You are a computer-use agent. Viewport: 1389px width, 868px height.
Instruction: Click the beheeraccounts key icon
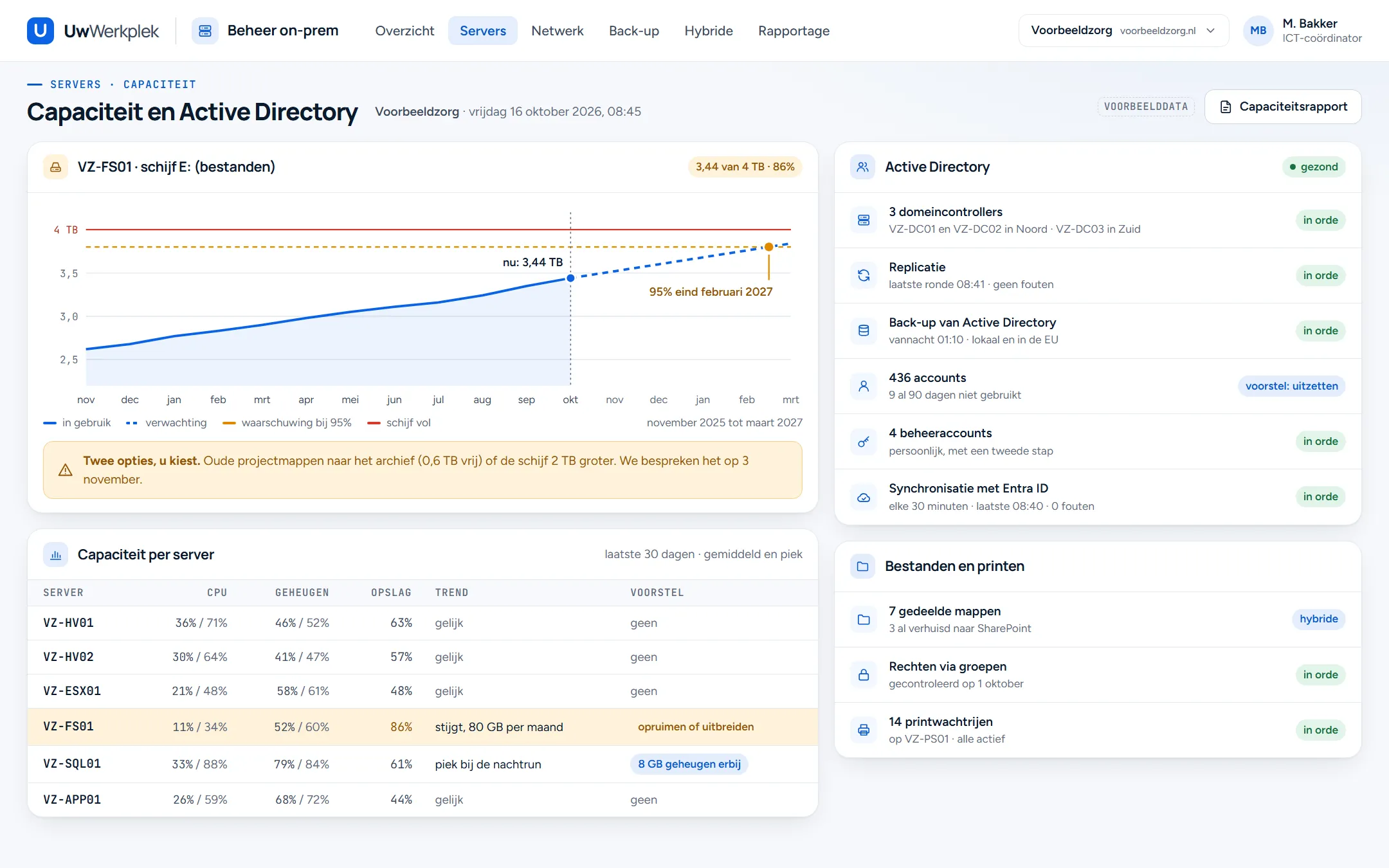pos(864,442)
